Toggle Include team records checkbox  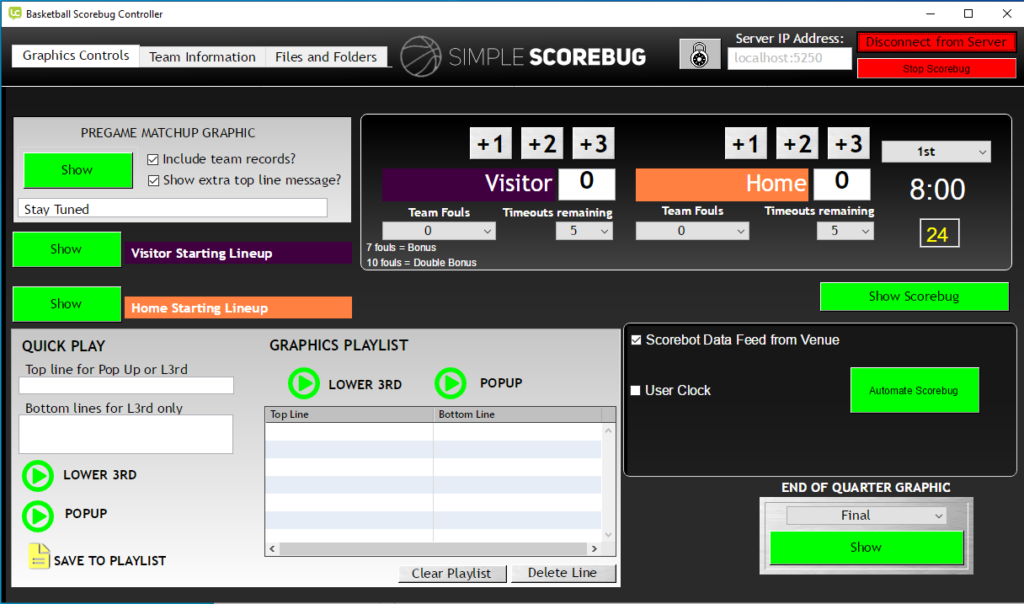point(153,159)
